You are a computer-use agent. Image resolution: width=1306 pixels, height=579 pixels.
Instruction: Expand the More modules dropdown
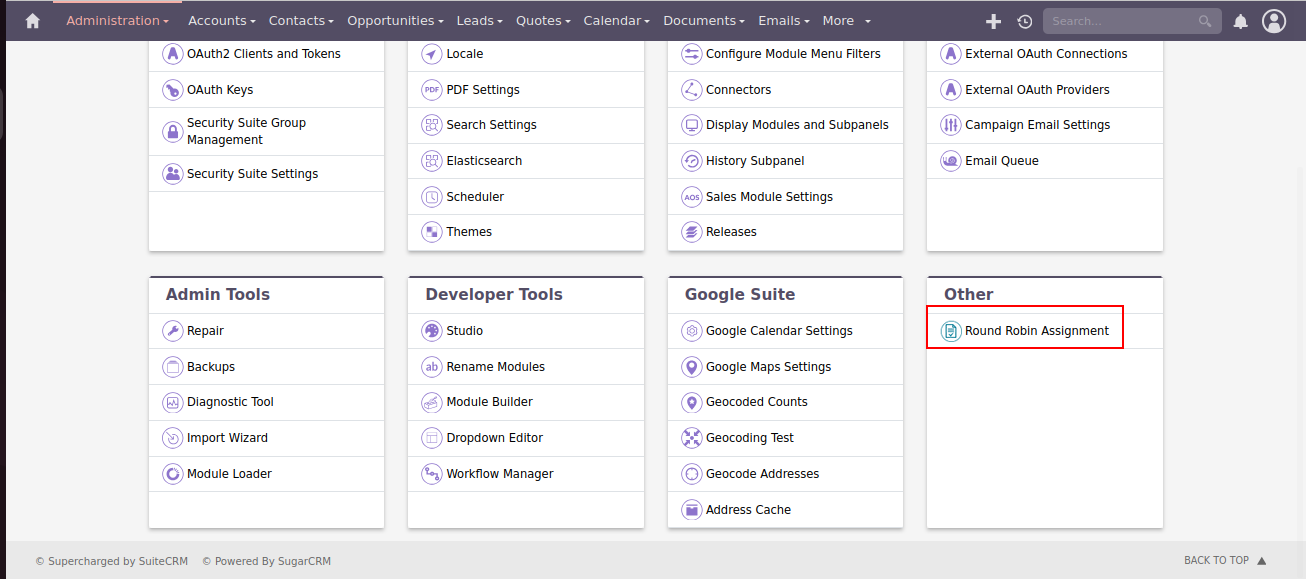(x=846, y=21)
